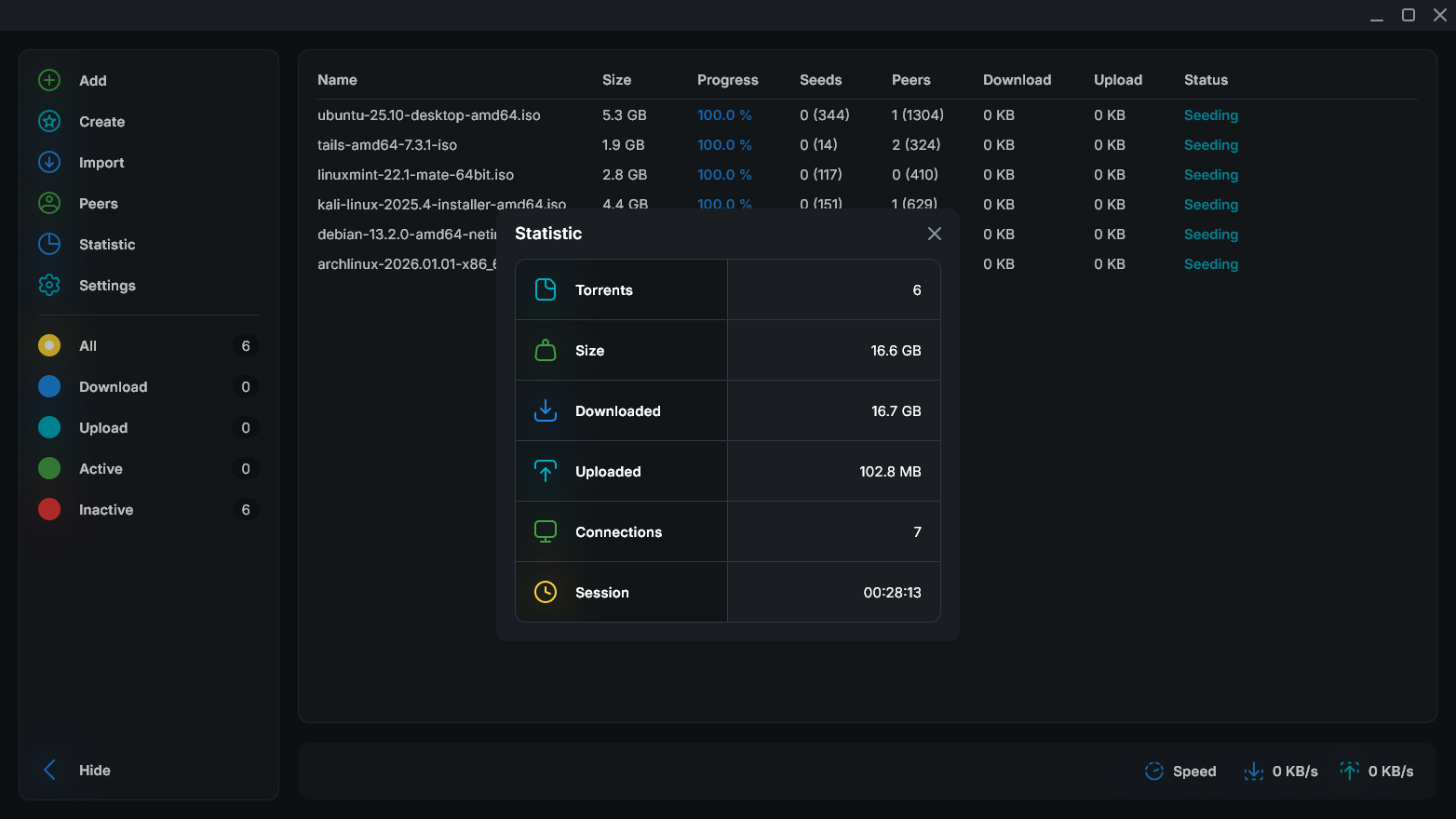1456x819 pixels.
Task: Select the Statistic pie-chart icon
Action: [48, 244]
